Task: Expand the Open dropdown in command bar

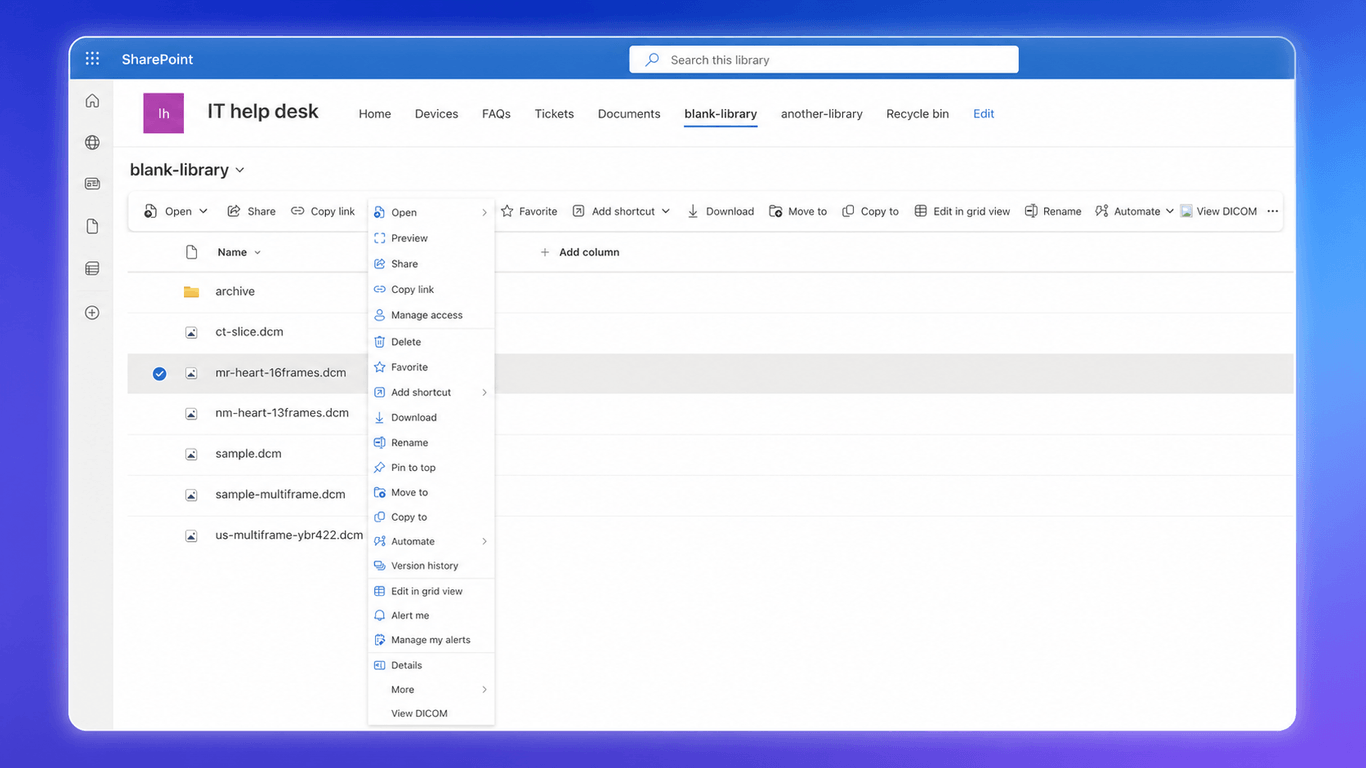Action: coord(203,211)
